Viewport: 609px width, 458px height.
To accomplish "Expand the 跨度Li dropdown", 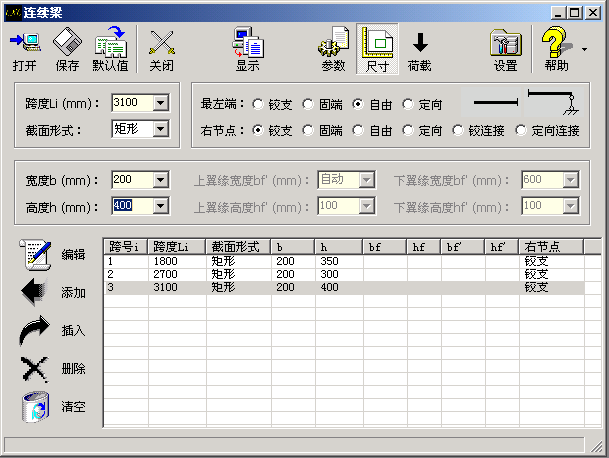I will tap(161, 102).
